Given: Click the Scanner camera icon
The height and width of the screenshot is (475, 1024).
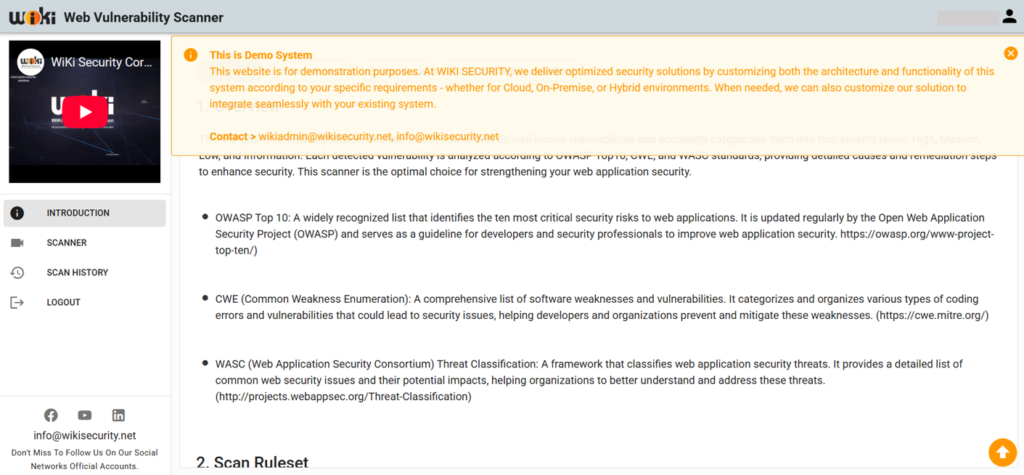Looking at the screenshot, I should (x=17, y=243).
